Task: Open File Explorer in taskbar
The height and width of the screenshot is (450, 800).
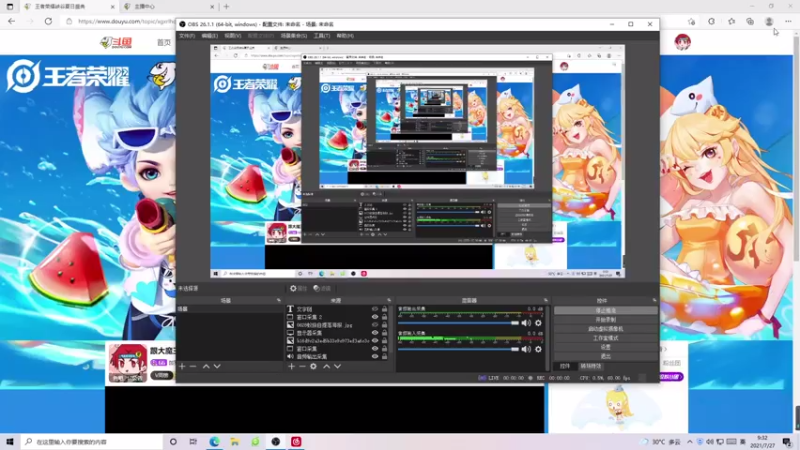Action: pyautogui.click(x=235, y=442)
